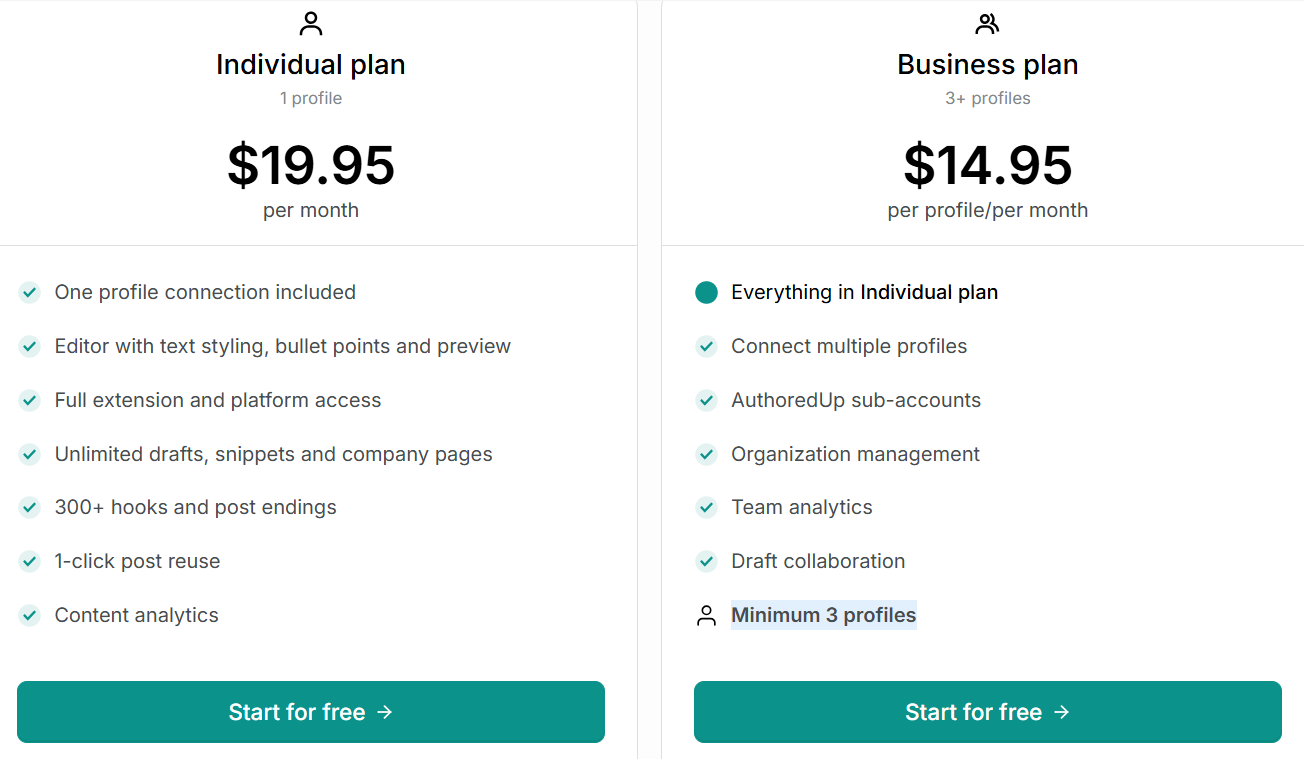
Task: Click Start for free under Business plan
Action: pos(988,712)
